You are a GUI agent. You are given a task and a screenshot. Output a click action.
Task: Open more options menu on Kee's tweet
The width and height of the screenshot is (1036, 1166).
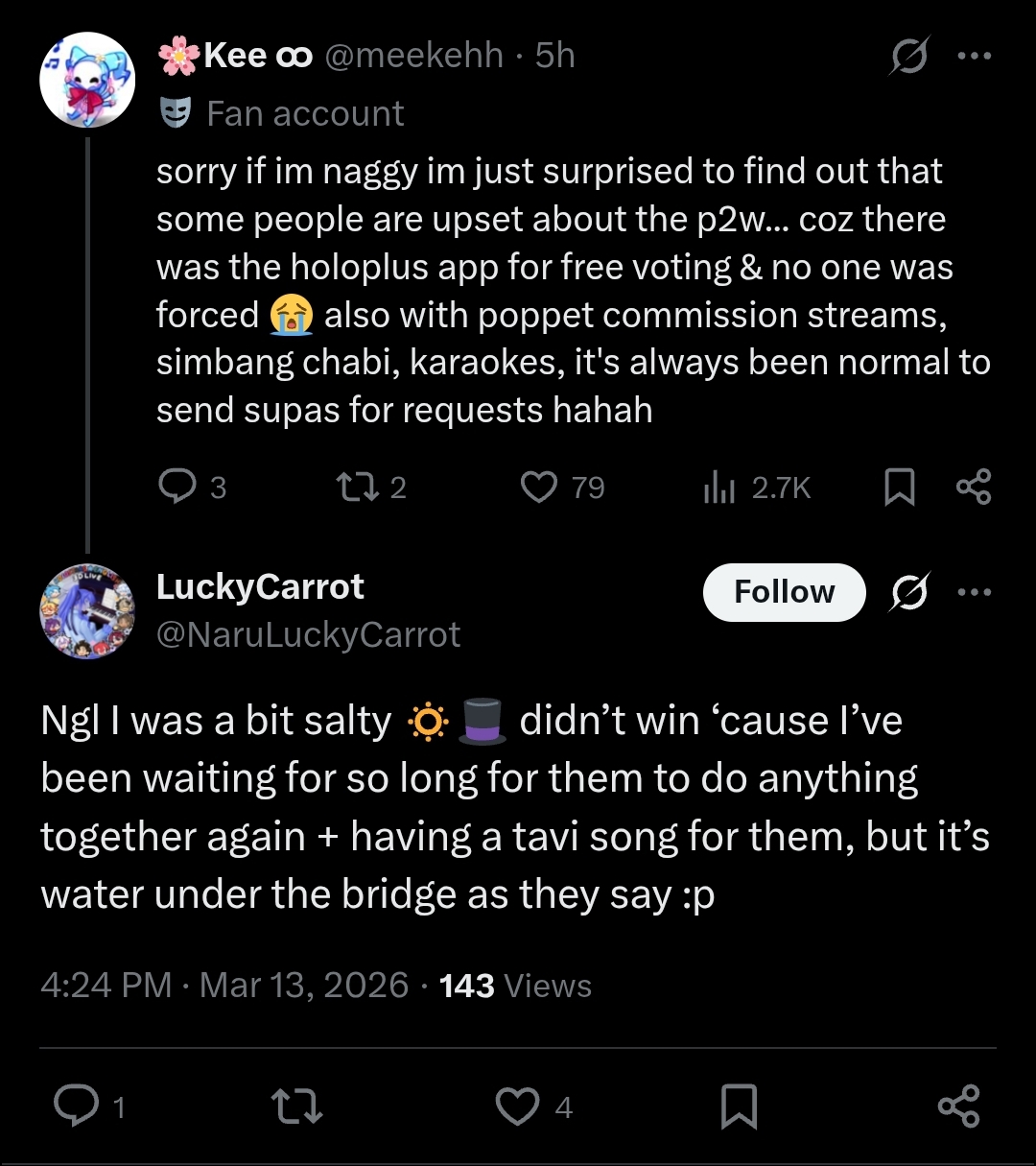[975, 57]
